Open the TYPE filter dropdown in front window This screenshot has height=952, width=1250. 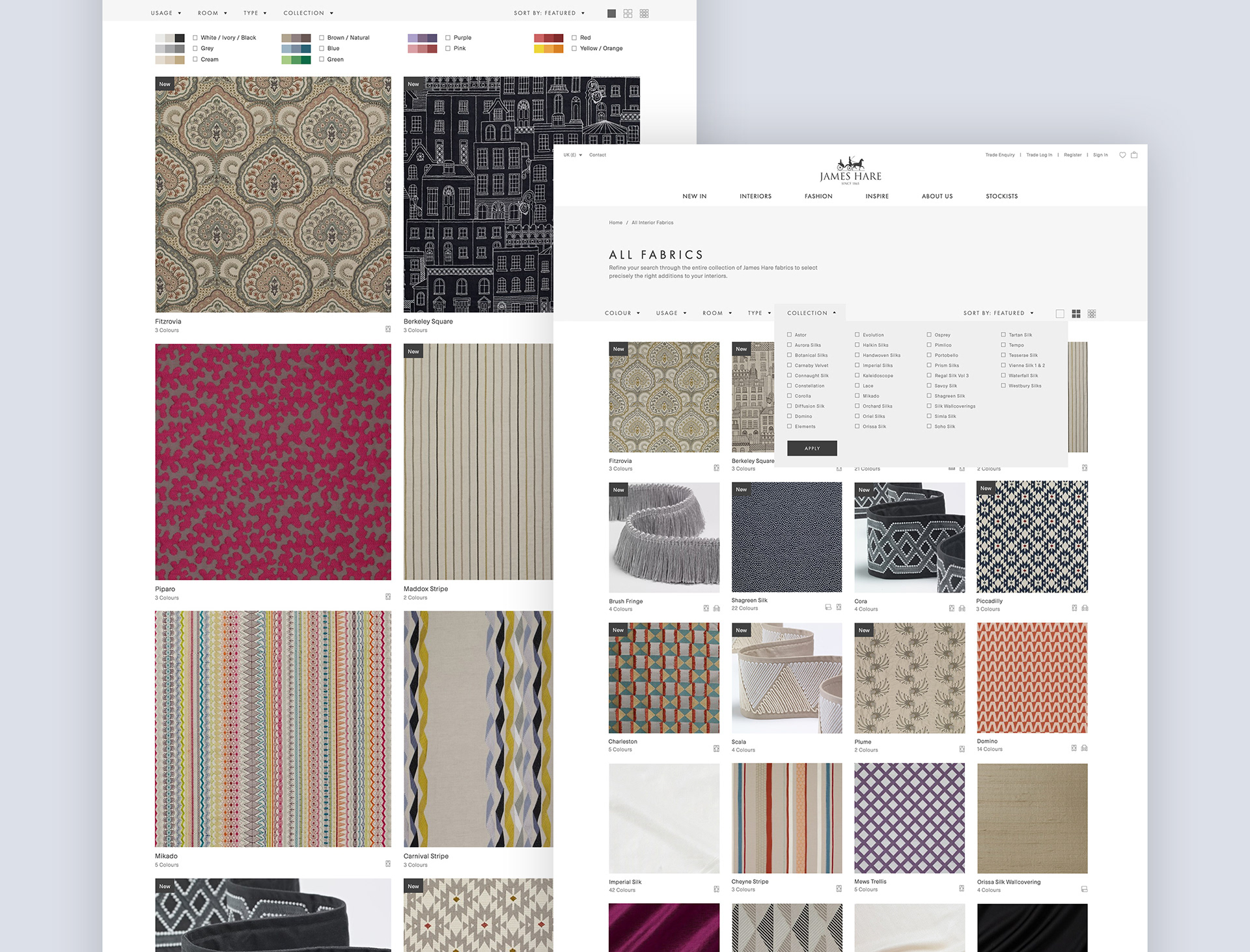759,313
